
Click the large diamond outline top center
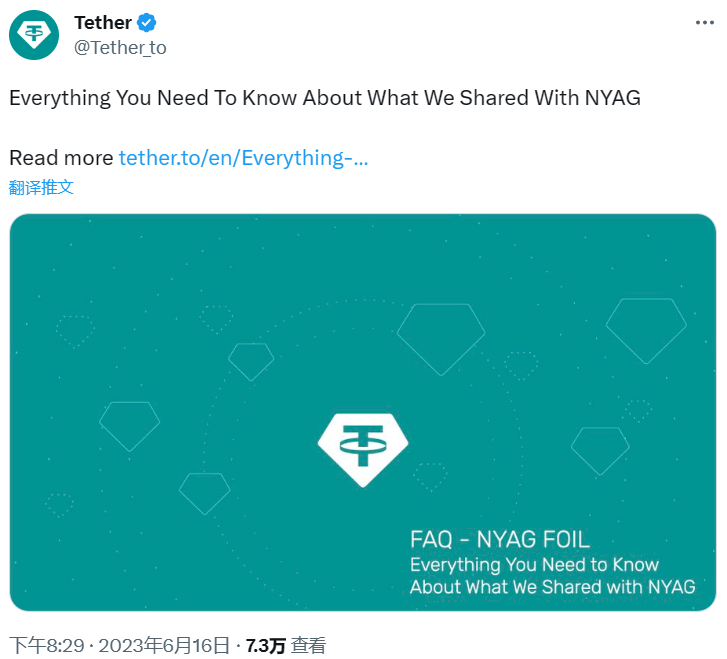pyautogui.click(x=441, y=339)
